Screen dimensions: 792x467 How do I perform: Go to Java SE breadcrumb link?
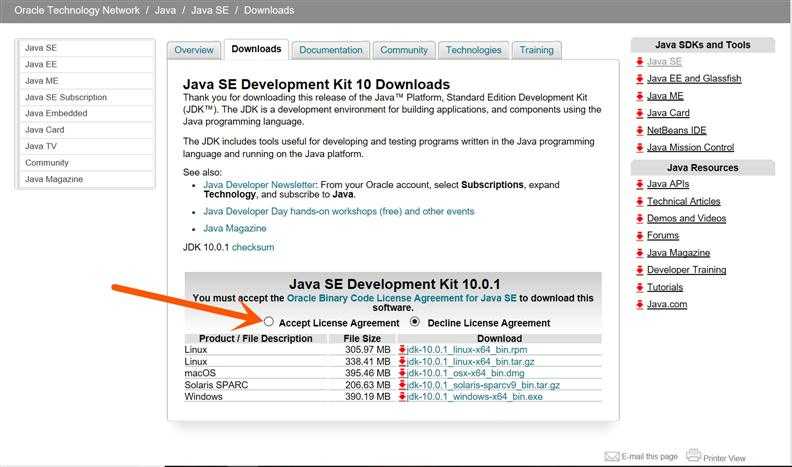click(210, 10)
